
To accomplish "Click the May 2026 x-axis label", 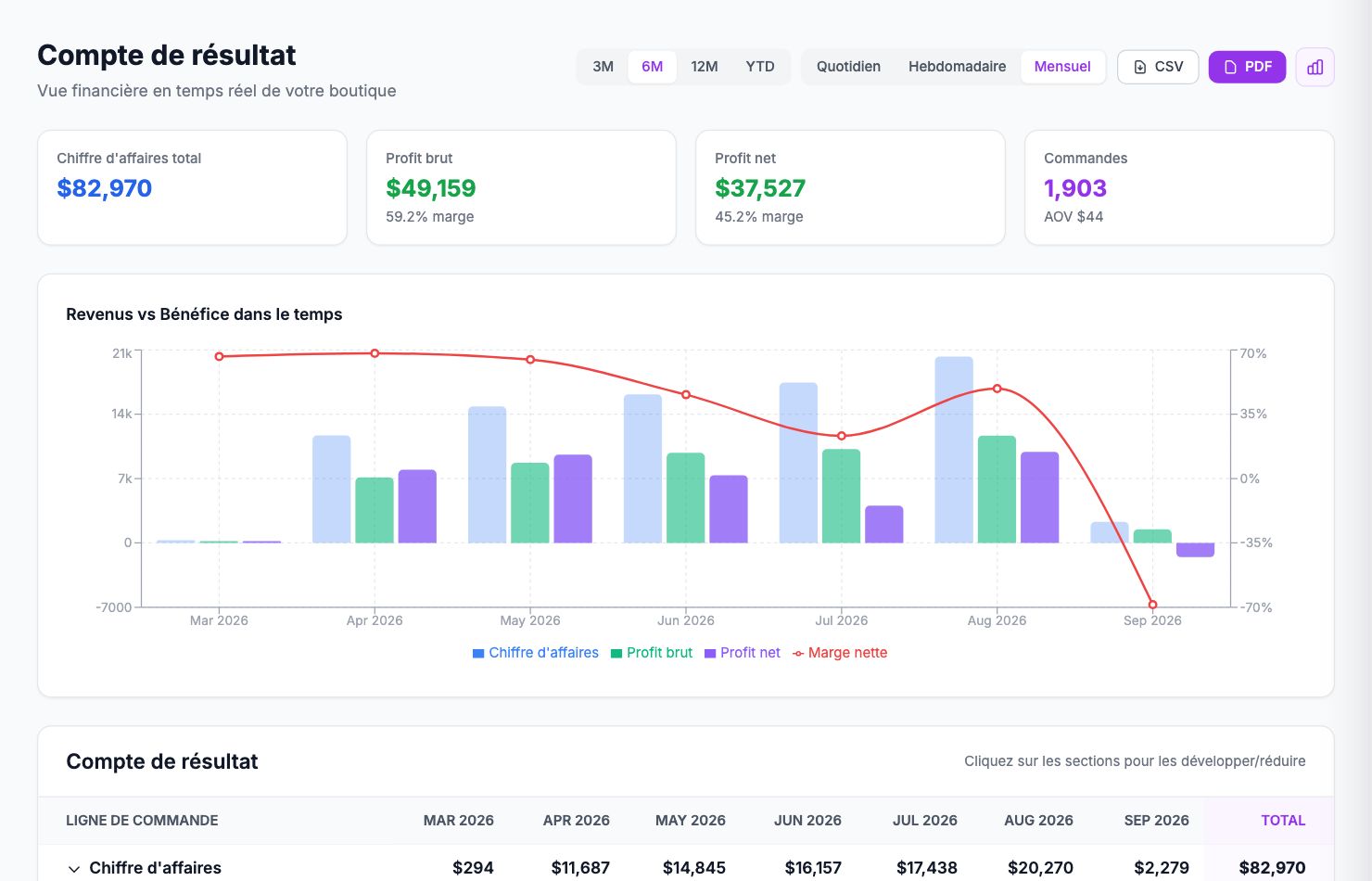I will [x=530, y=620].
